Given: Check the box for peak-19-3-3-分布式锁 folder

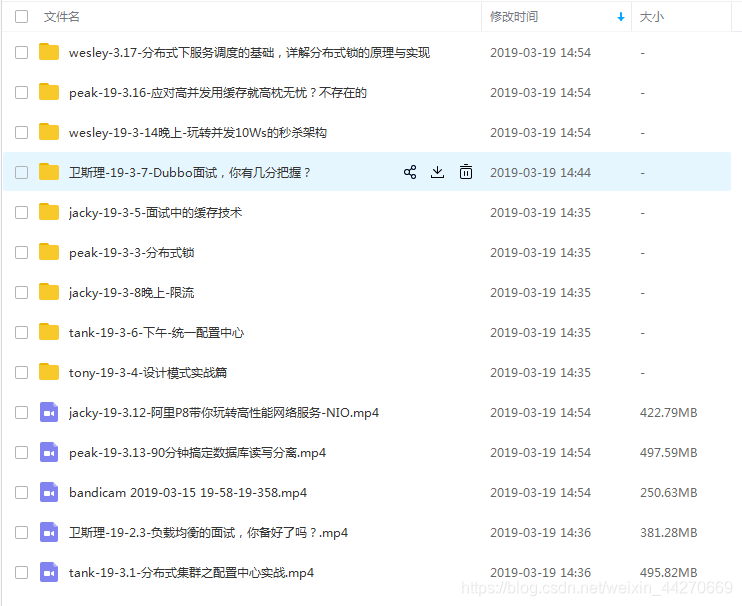Looking at the screenshot, I should click(x=21, y=252).
